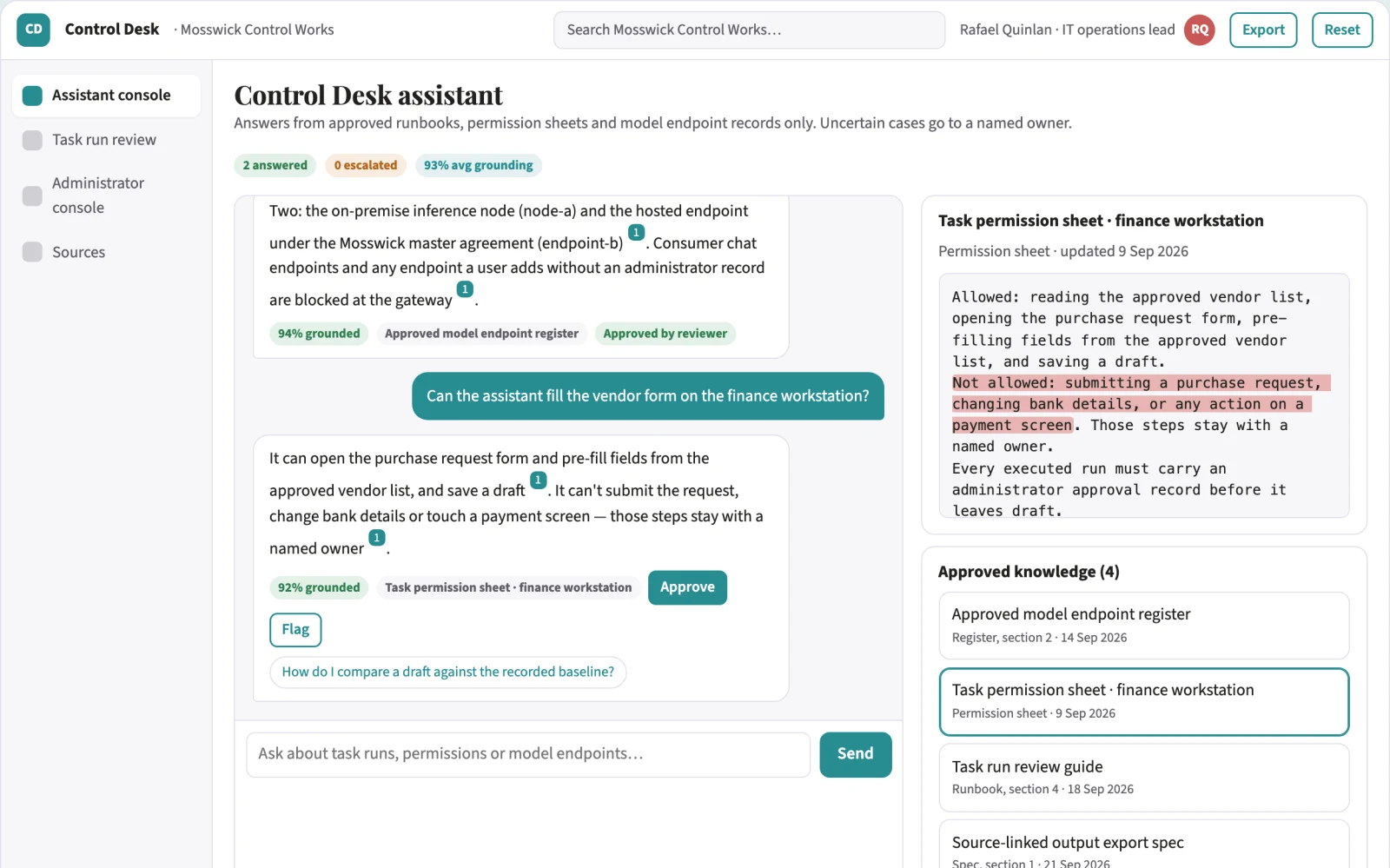1390x868 pixels.
Task: Ask the suggested question about comparing a draft
Action: pyautogui.click(x=448, y=673)
